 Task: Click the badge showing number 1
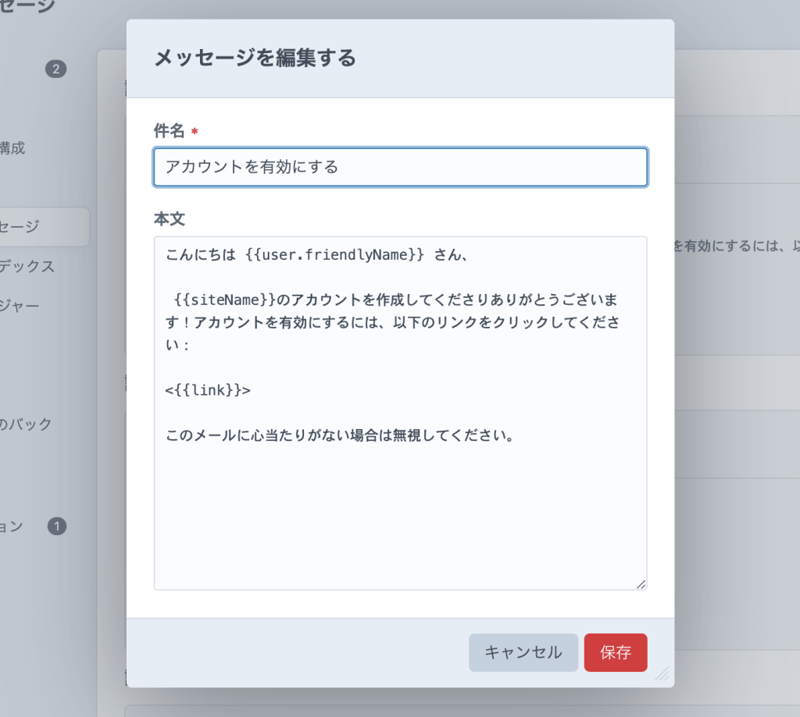(56, 526)
